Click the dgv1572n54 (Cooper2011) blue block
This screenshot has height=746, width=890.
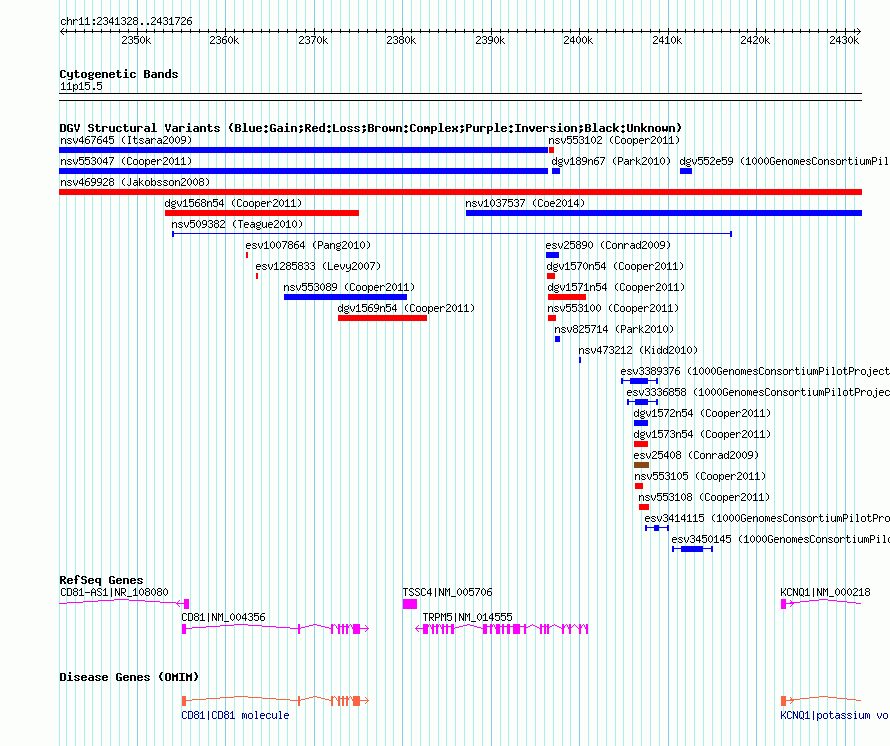(641, 423)
